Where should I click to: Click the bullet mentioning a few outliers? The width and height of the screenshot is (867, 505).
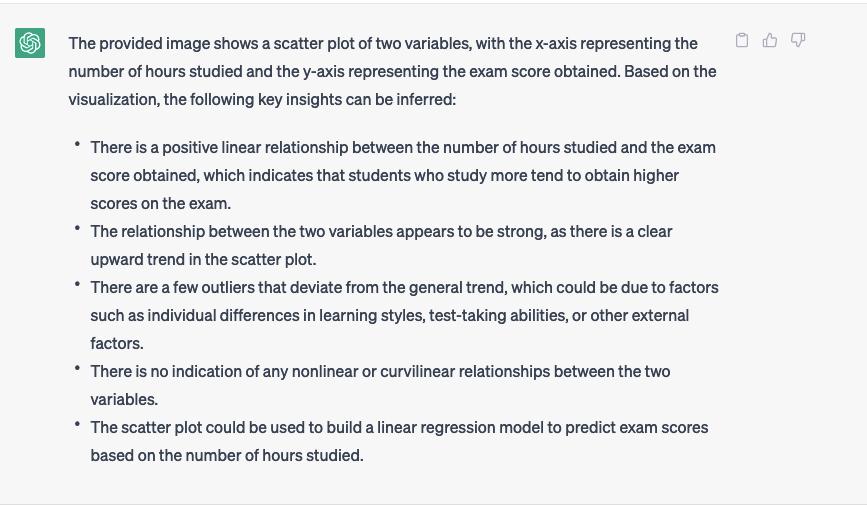pos(404,315)
